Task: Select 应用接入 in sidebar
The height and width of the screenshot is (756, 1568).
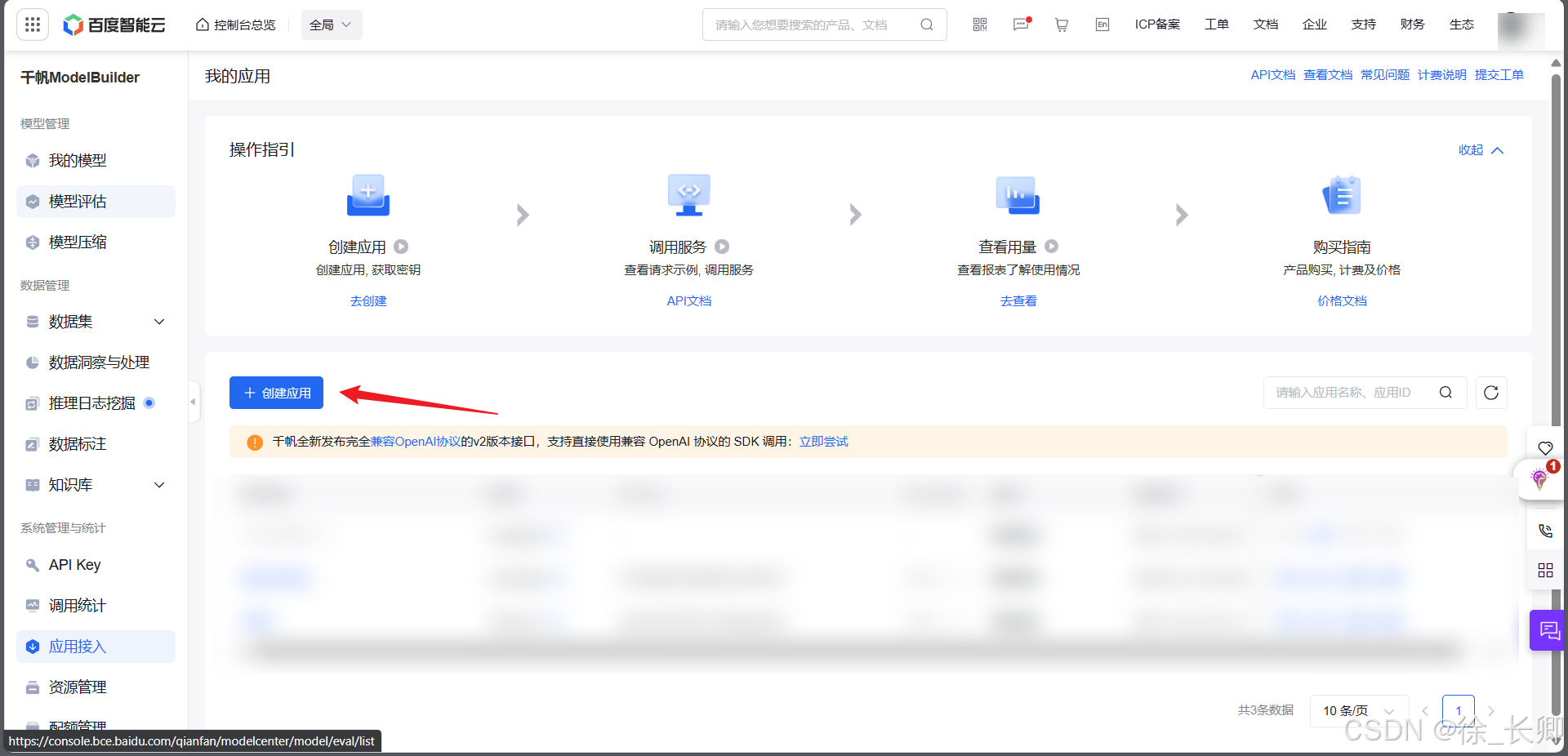Action: coord(96,647)
